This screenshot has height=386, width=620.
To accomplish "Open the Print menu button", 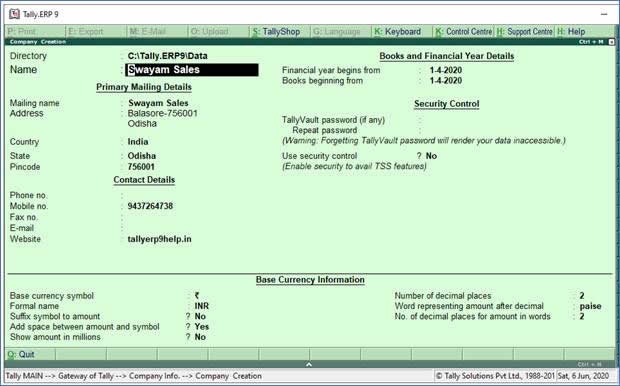I will [35, 31].
